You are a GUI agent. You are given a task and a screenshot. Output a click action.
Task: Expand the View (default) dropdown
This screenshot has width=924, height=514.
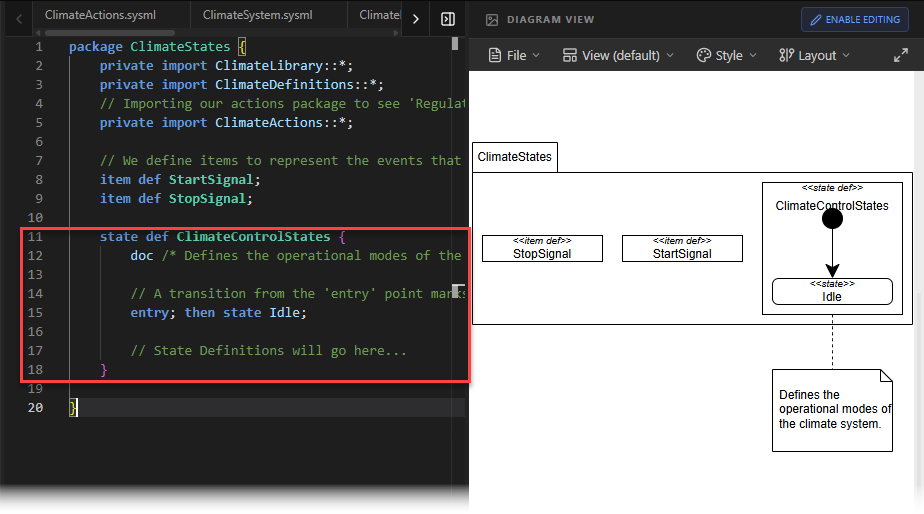tap(618, 55)
